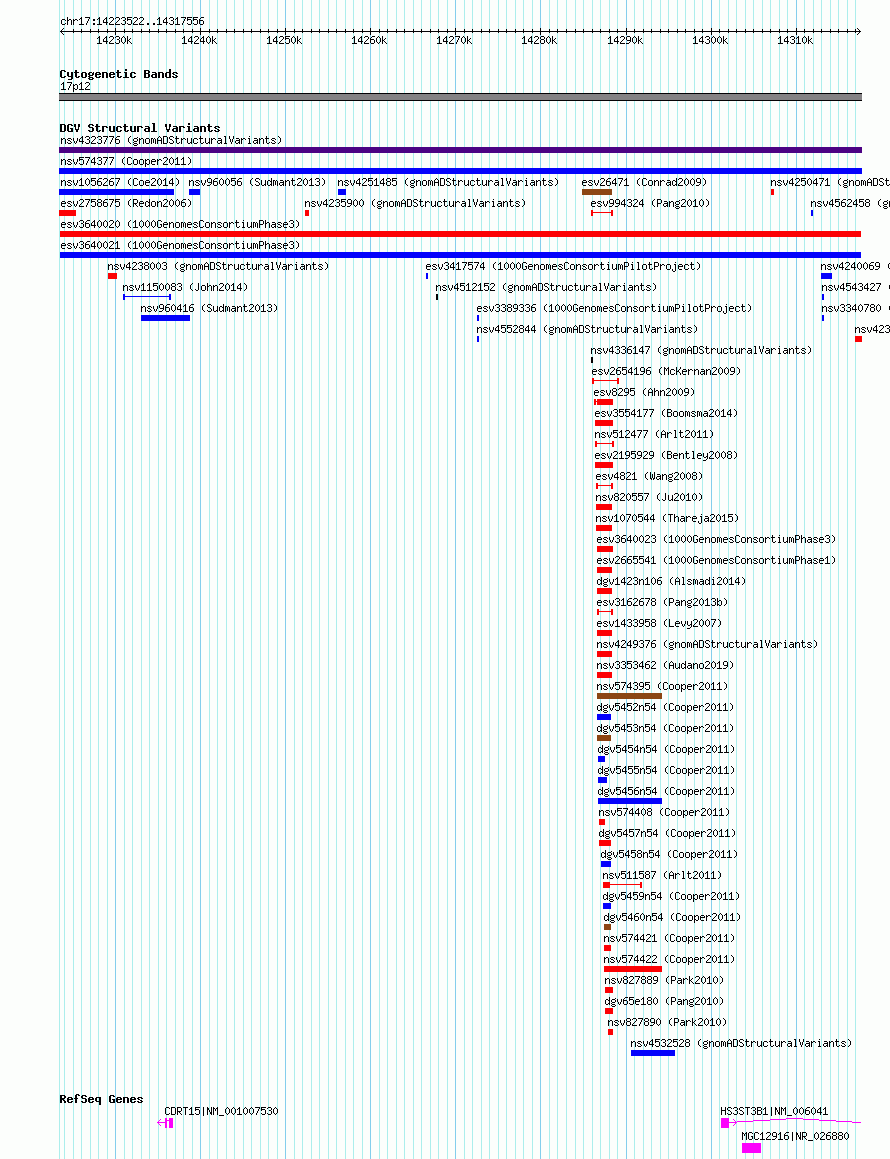Select nsv4238003 gnomAD variant label

(218, 266)
